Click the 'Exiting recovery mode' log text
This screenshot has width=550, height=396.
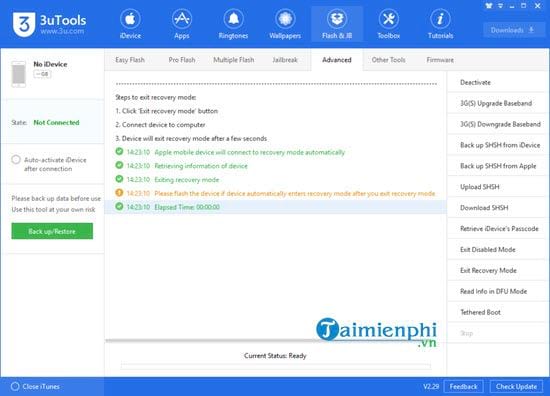[x=187, y=180]
